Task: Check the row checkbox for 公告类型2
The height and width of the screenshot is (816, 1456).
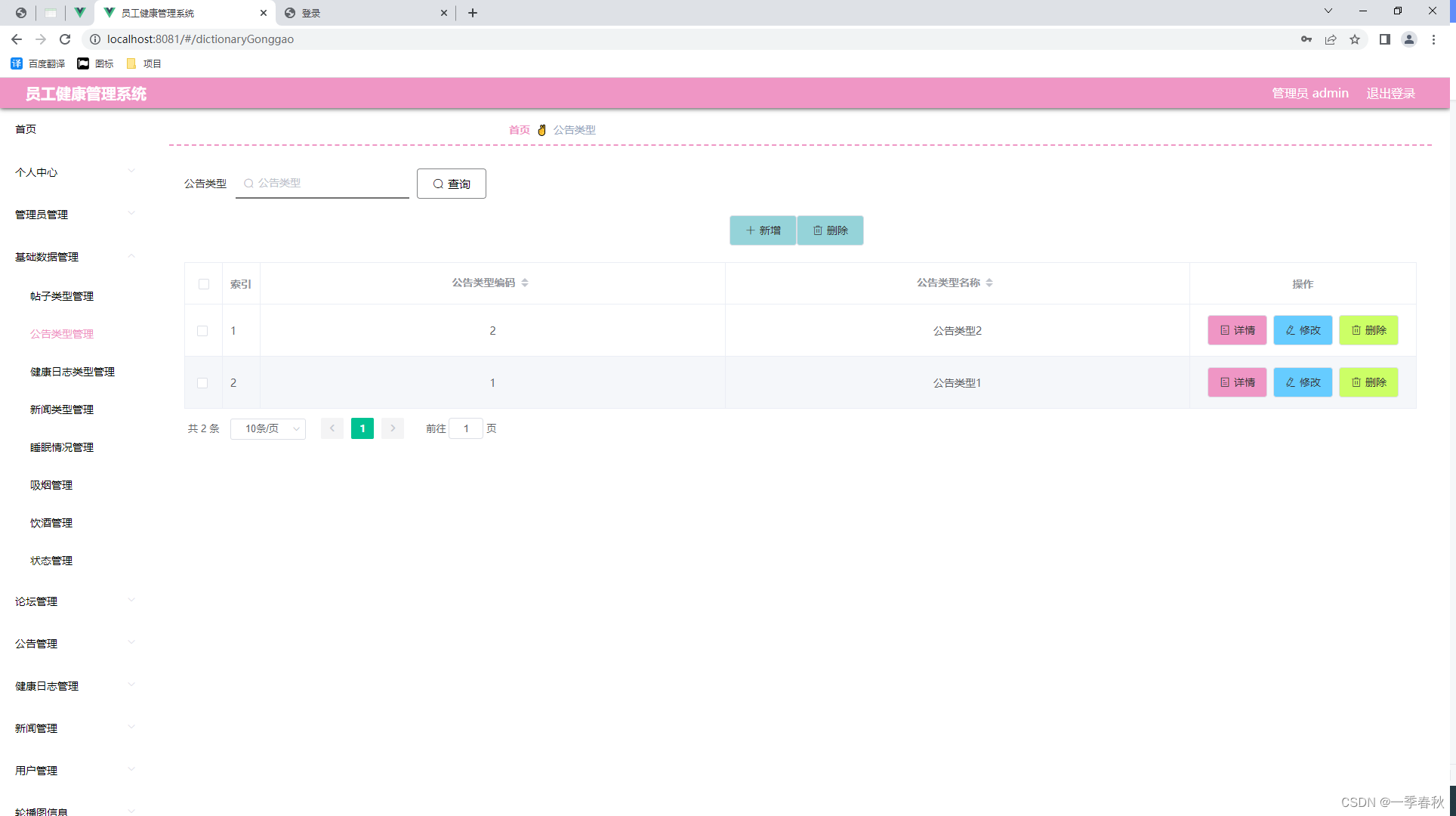Action: click(x=202, y=331)
